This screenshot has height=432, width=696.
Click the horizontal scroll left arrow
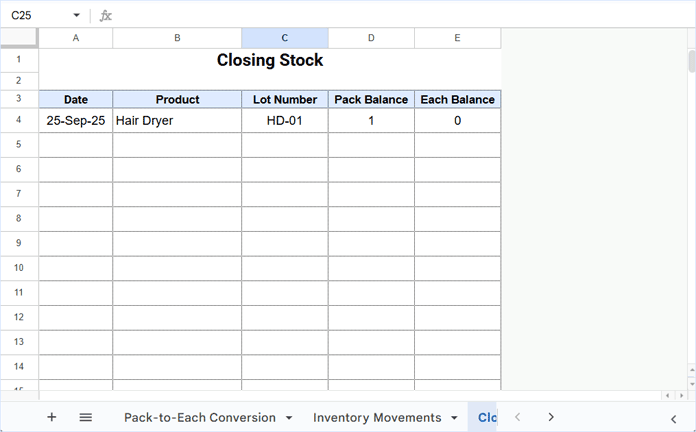(x=667, y=395)
